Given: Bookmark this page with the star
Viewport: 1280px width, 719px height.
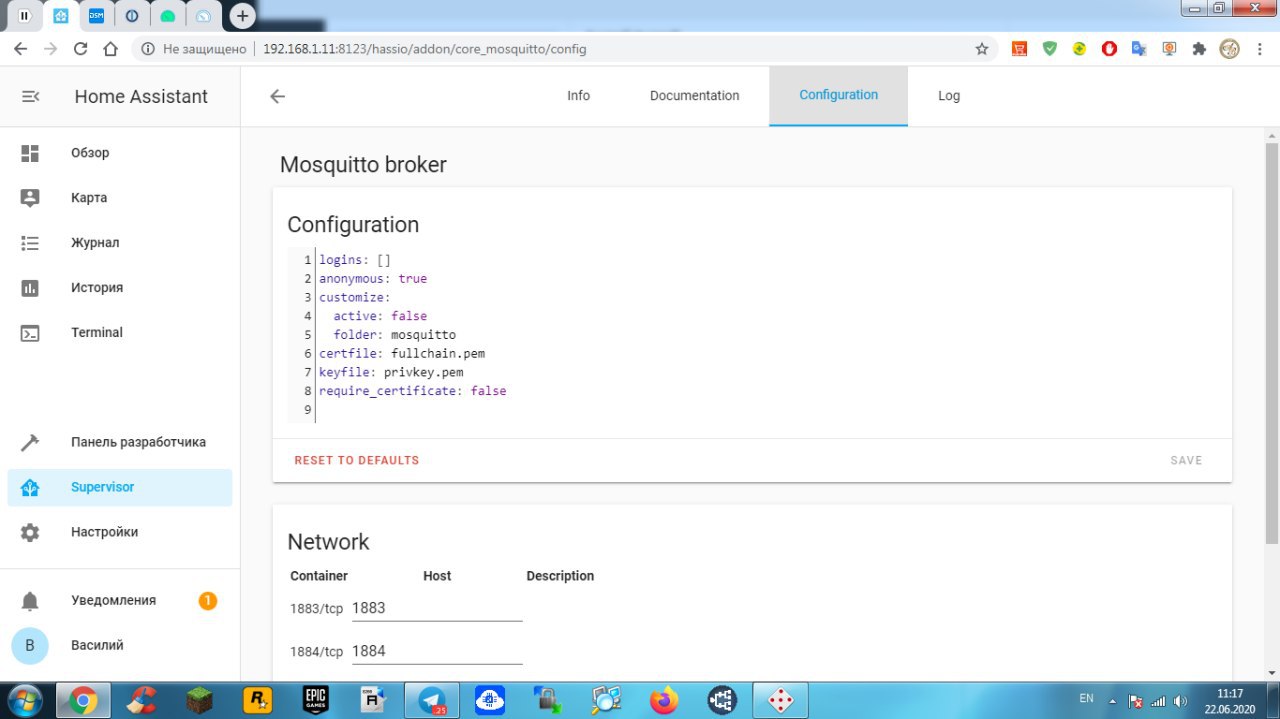Looking at the screenshot, I should (982, 48).
